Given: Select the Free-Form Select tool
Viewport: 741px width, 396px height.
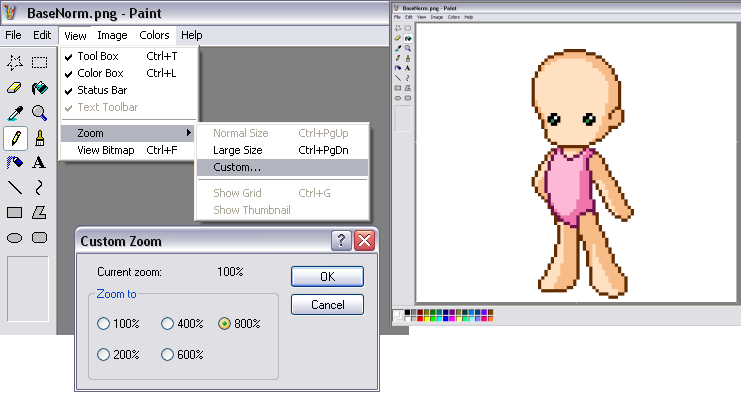Looking at the screenshot, I should 15,62.
